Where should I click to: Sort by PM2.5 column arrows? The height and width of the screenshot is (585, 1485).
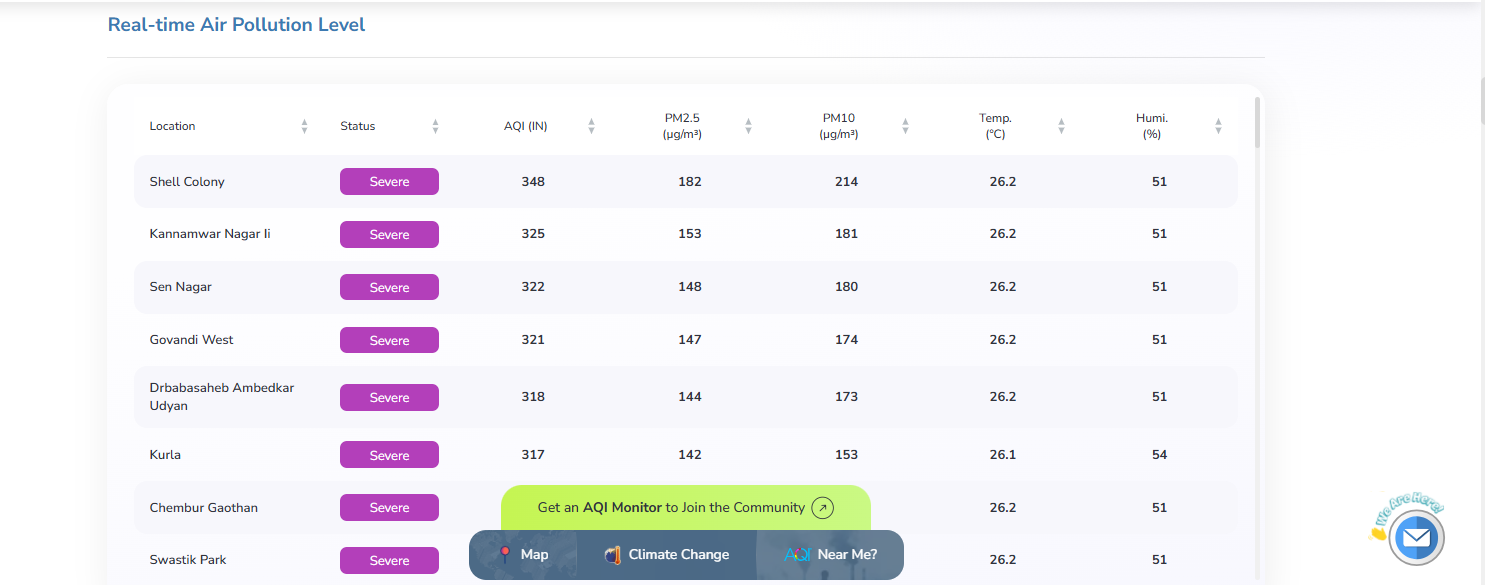point(748,126)
